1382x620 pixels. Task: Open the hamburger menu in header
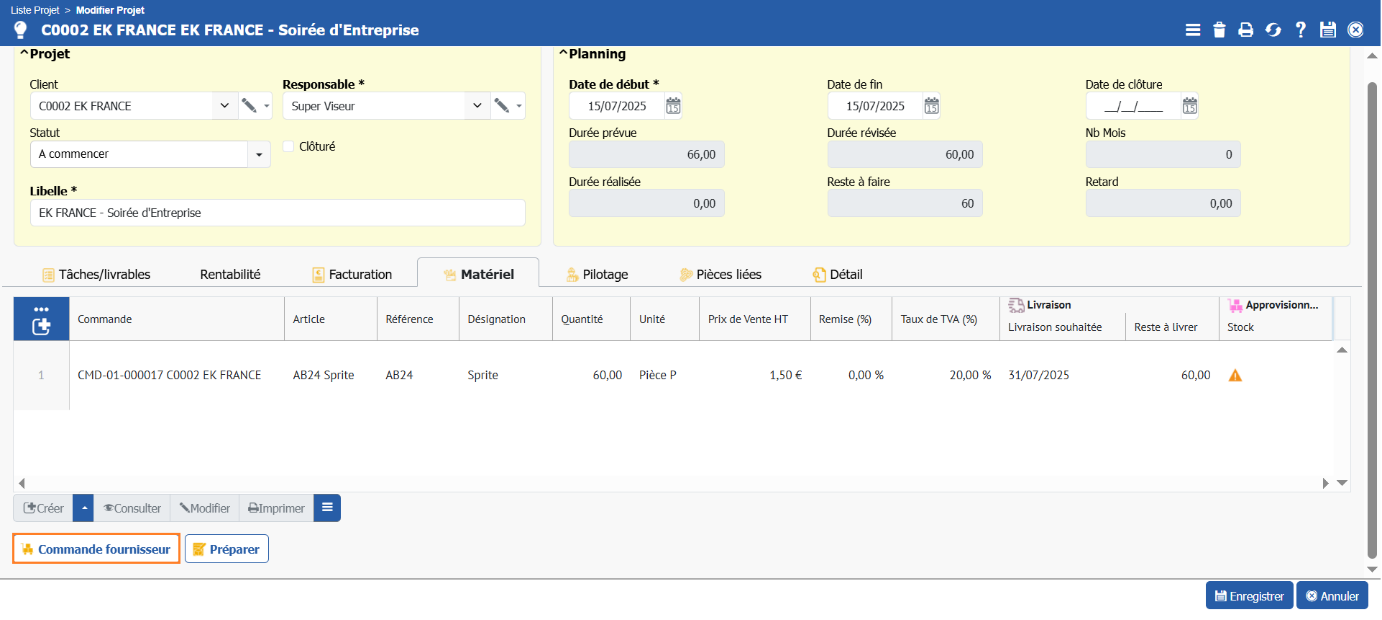(x=1192, y=30)
